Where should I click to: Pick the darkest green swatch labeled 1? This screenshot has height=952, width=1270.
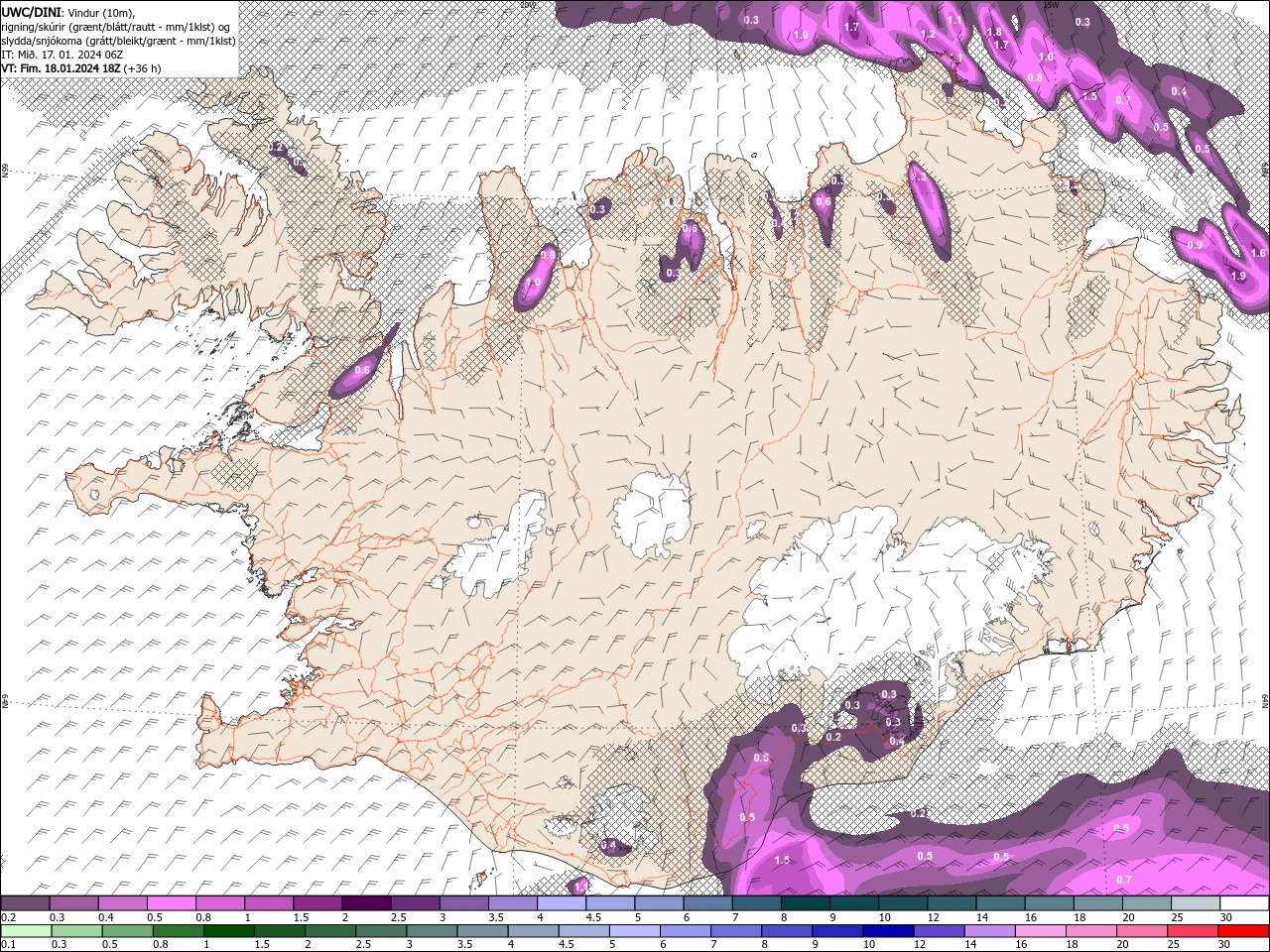tap(228, 930)
